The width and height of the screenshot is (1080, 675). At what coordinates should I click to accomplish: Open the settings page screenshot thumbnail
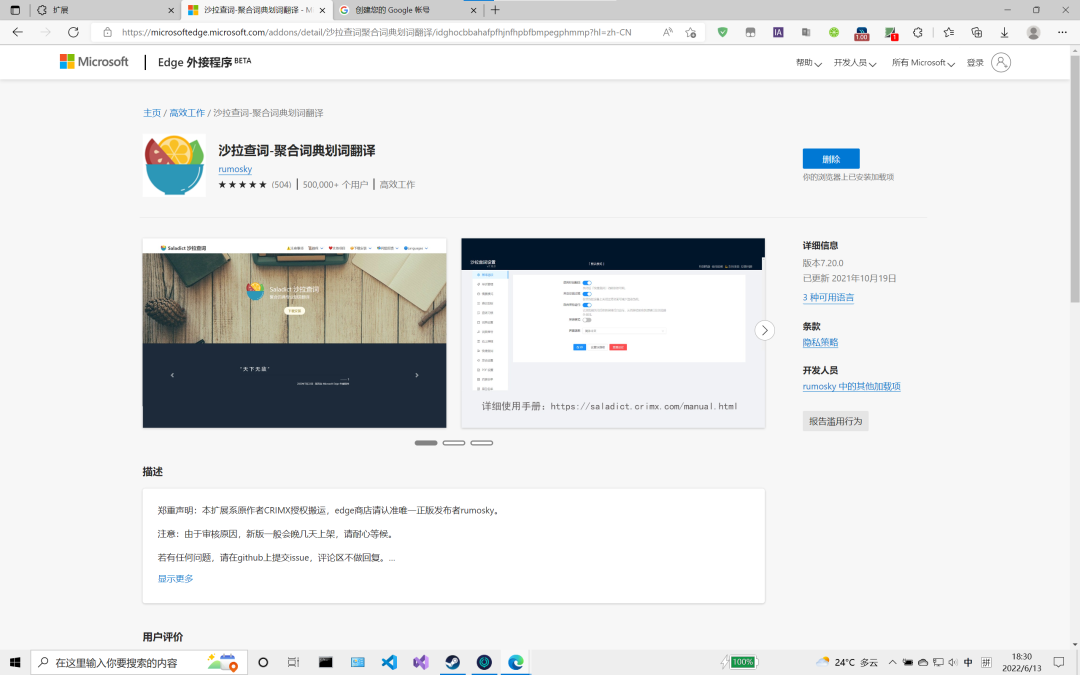pyautogui.click(x=613, y=333)
